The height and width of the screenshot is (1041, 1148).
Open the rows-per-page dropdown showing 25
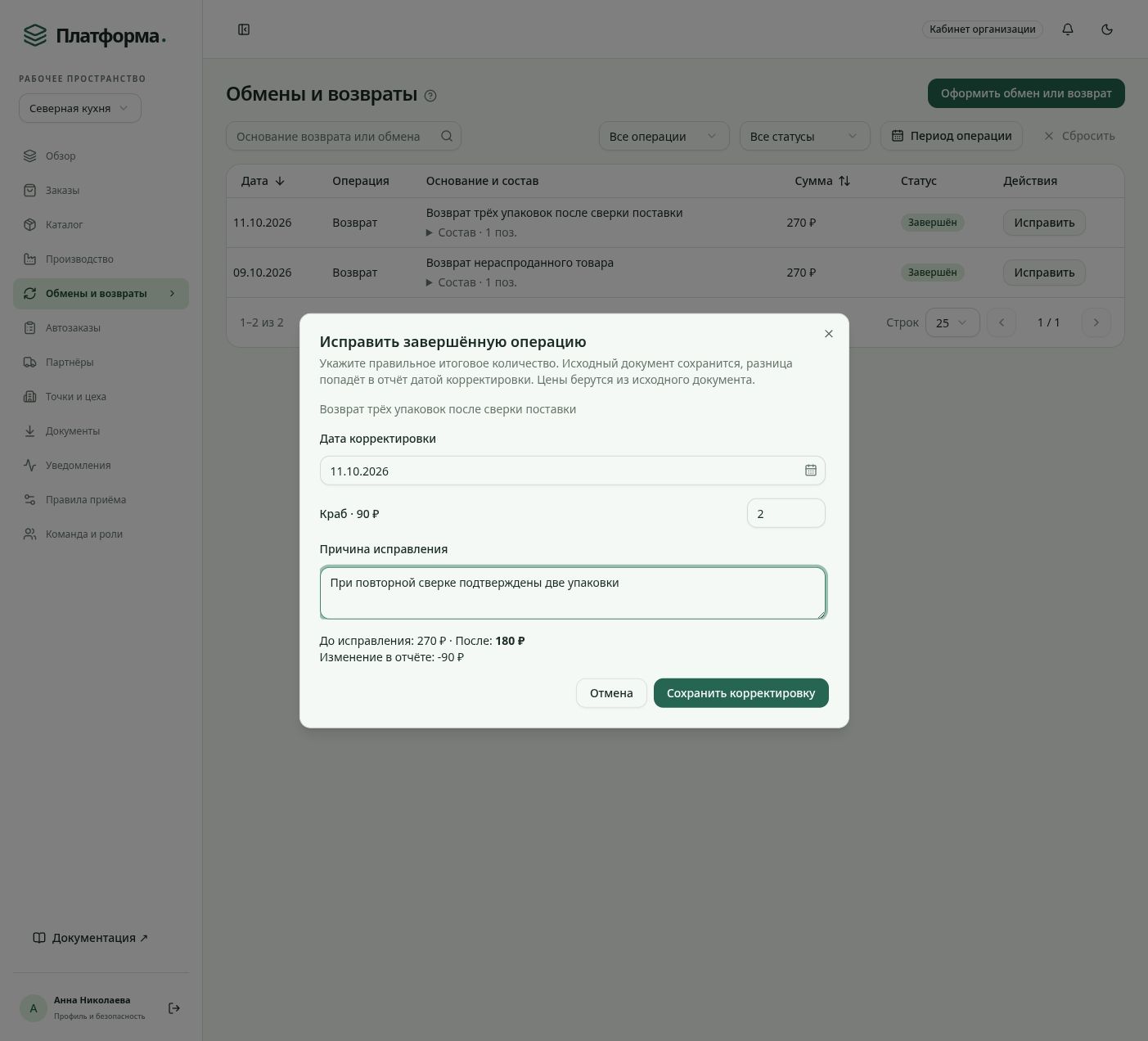point(952,322)
